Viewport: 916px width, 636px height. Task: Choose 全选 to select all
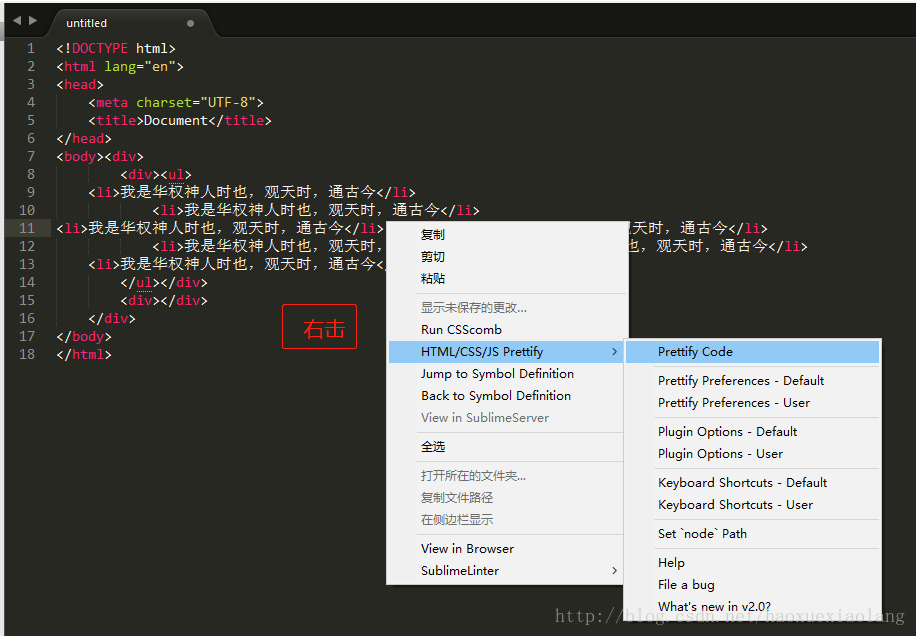(x=507, y=447)
